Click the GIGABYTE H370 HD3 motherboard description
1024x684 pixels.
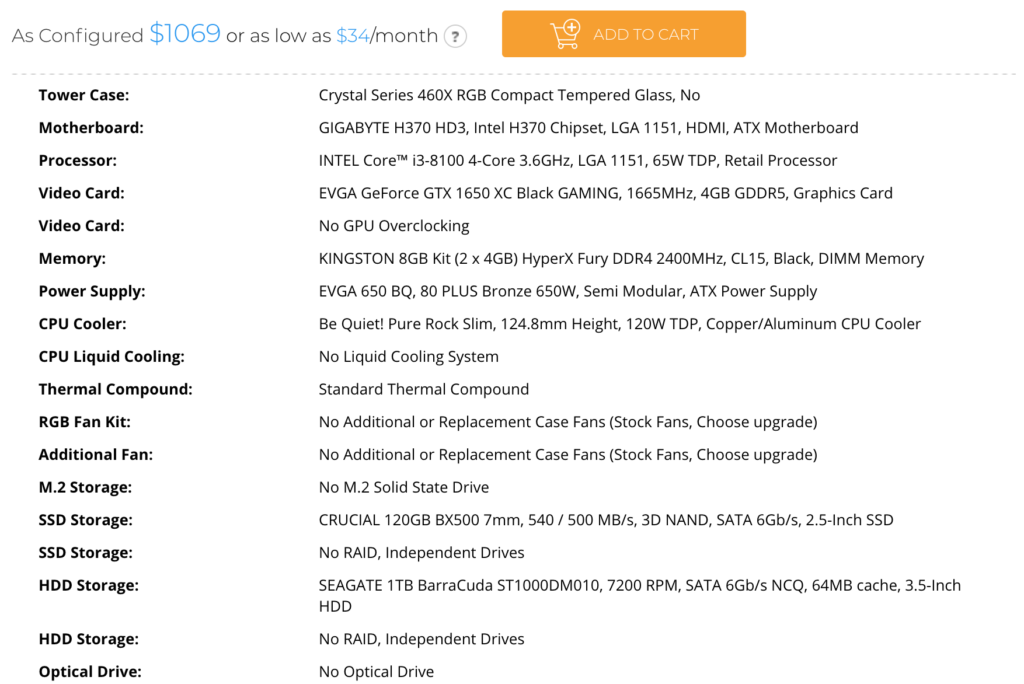[x=588, y=128]
